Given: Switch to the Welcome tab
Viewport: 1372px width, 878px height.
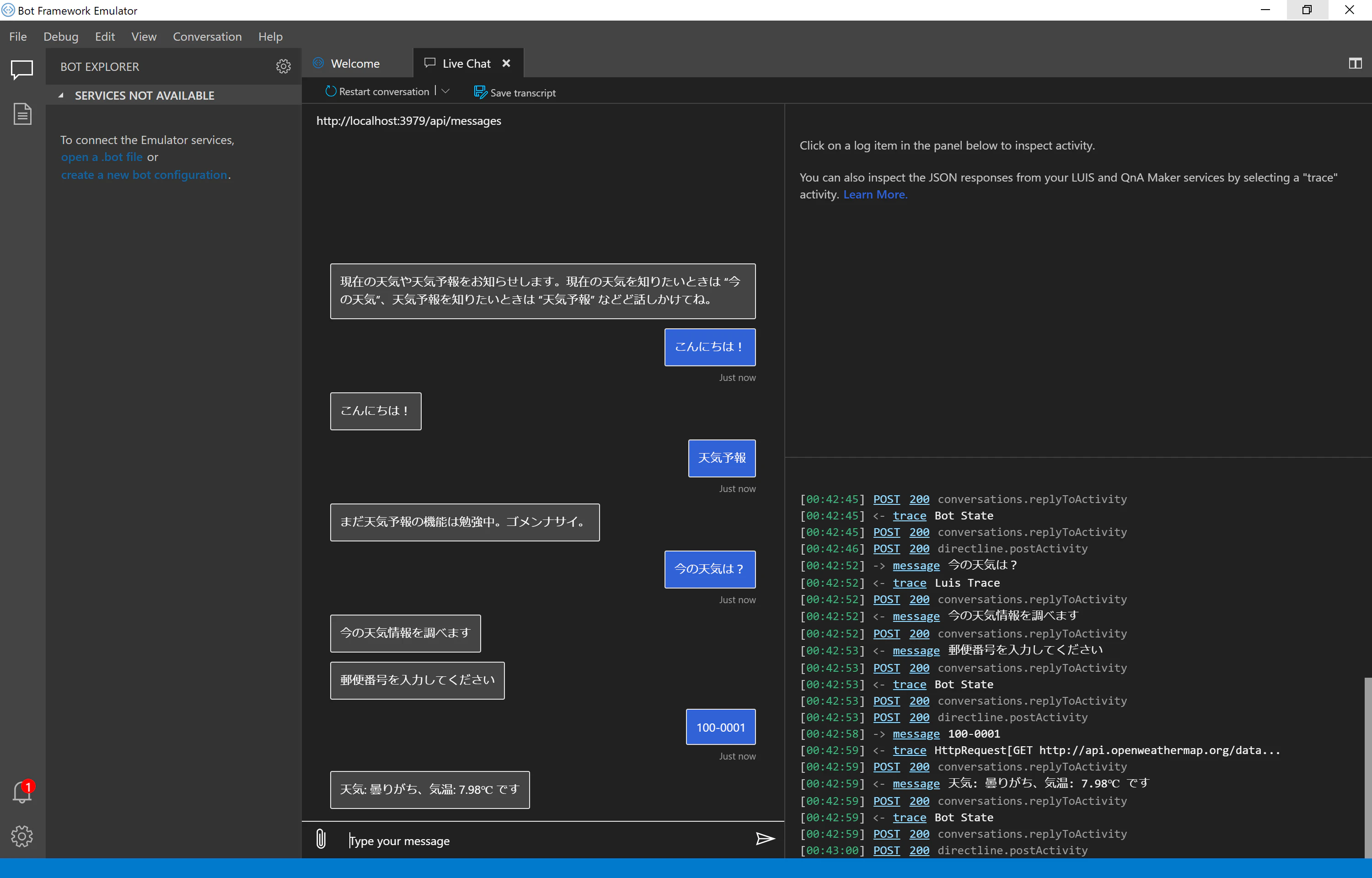Looking at the screenshot, I should click(x=355, y=63).
